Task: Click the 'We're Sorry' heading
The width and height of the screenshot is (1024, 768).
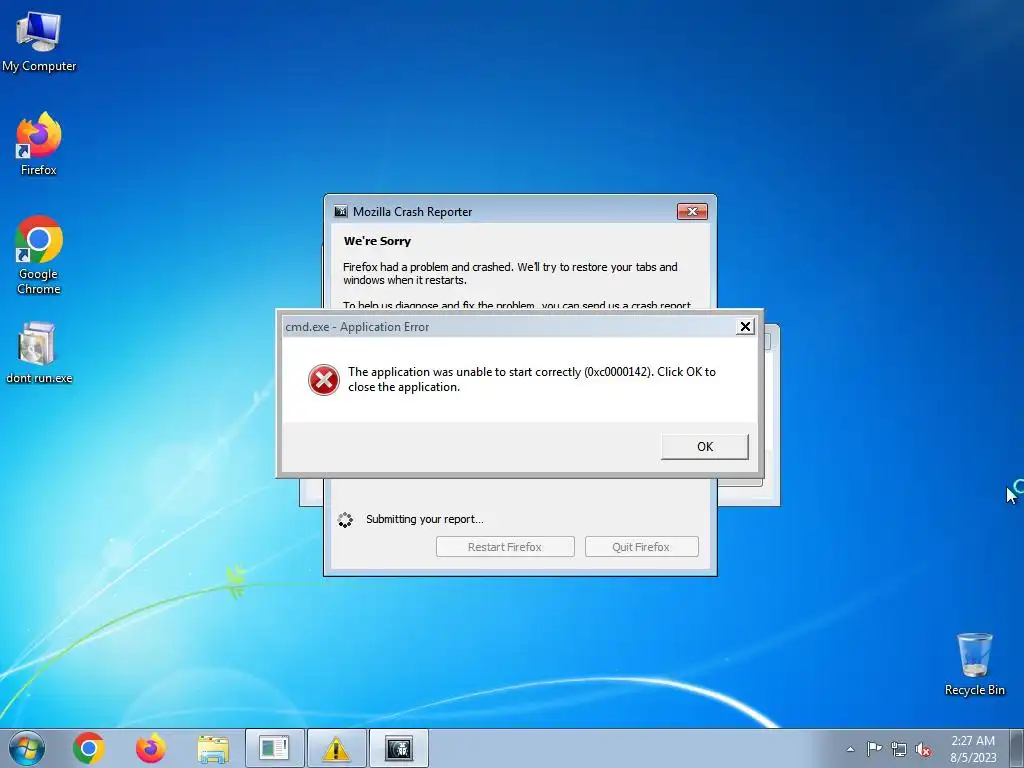Action: click(x=377, y=241)
